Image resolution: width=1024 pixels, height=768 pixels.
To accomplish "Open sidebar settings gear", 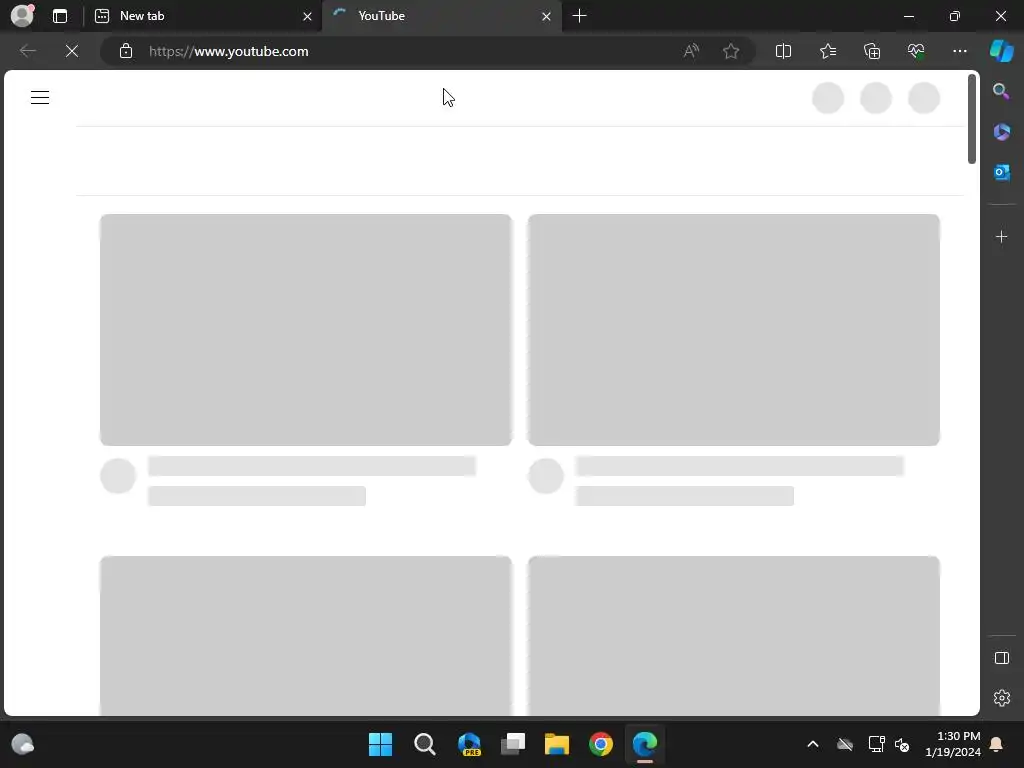I will point(1002,697).
